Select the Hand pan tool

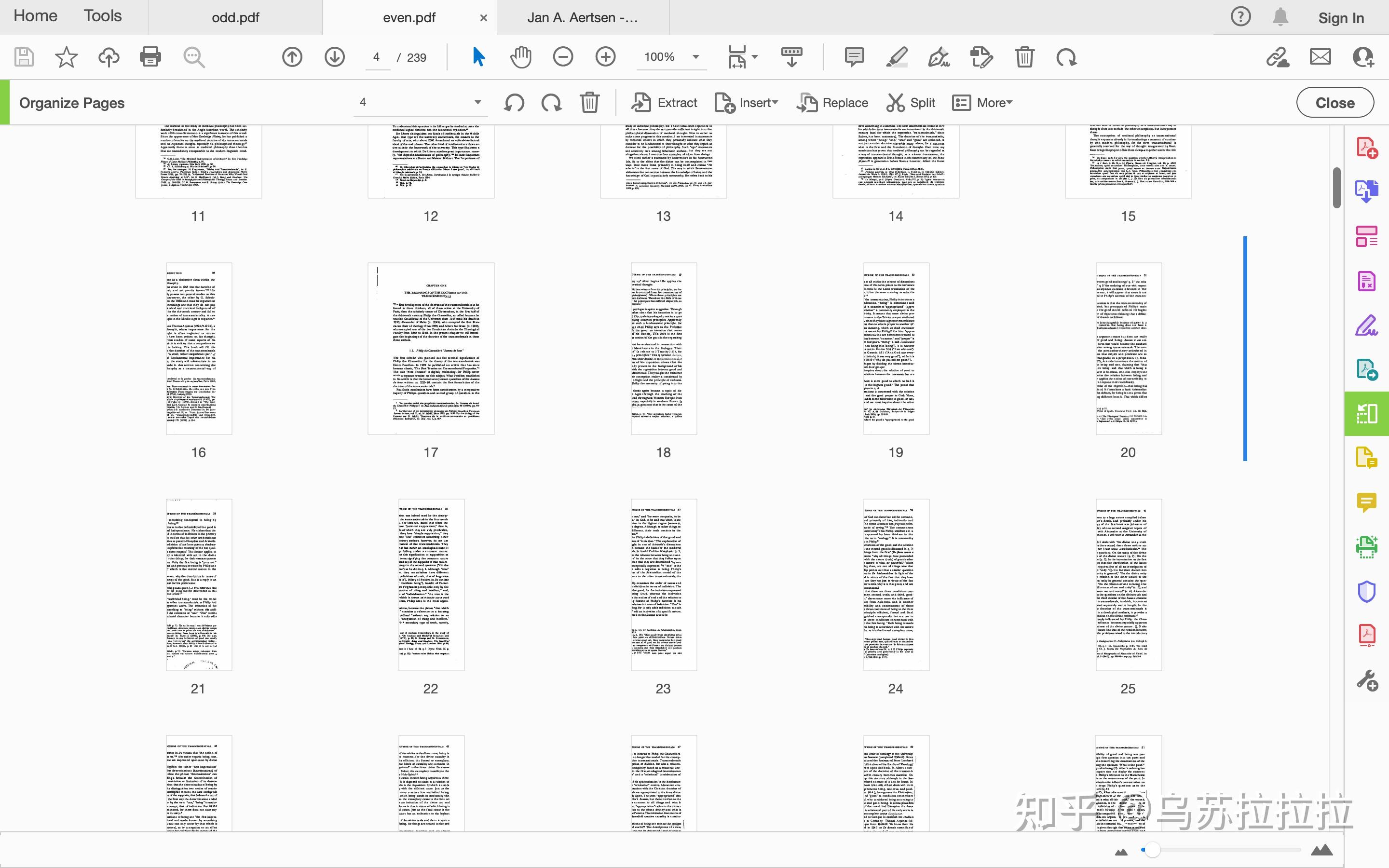tap(520, 57)
